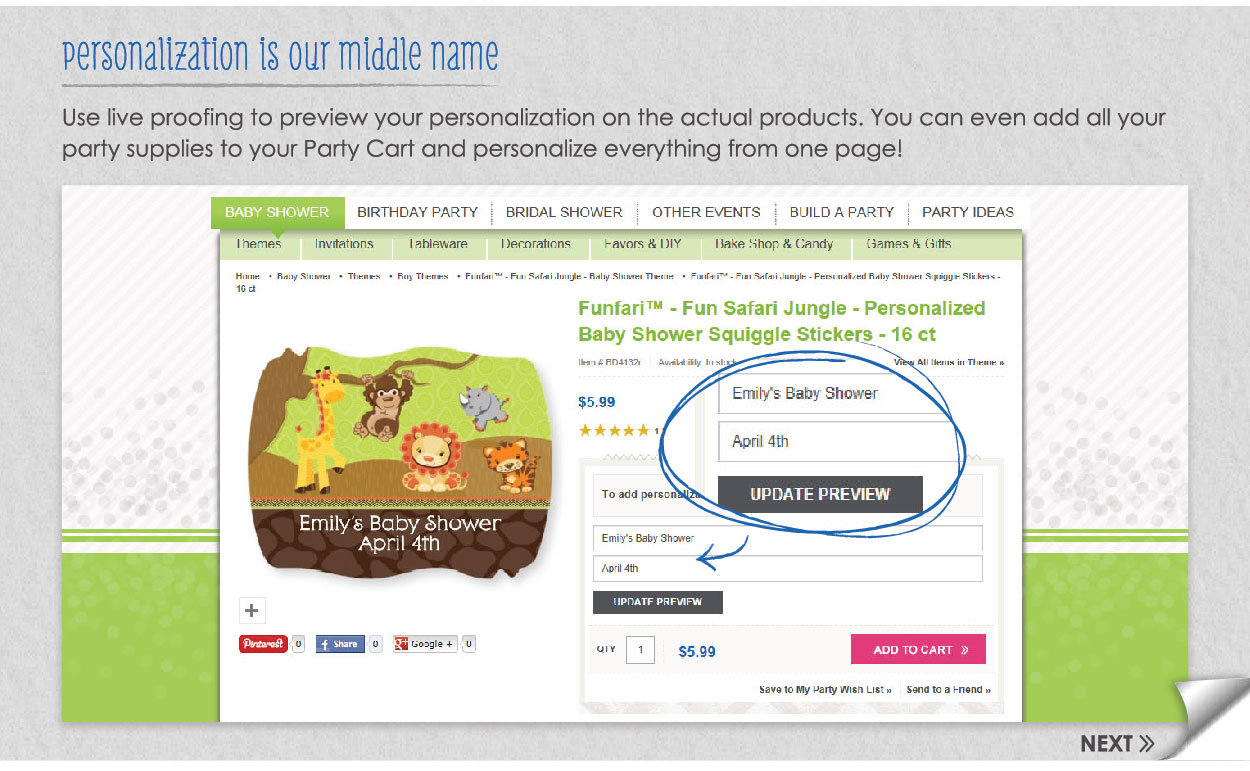
Task: Click the quantity input field
Action: (x=640, y=650)
